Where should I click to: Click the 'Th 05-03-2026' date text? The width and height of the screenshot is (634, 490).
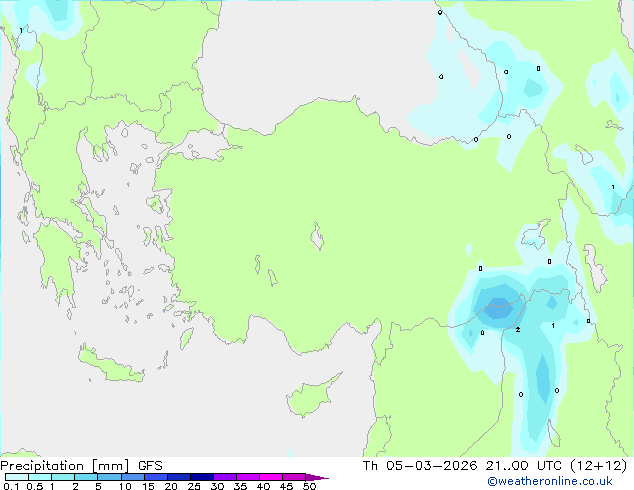[421, 466]
